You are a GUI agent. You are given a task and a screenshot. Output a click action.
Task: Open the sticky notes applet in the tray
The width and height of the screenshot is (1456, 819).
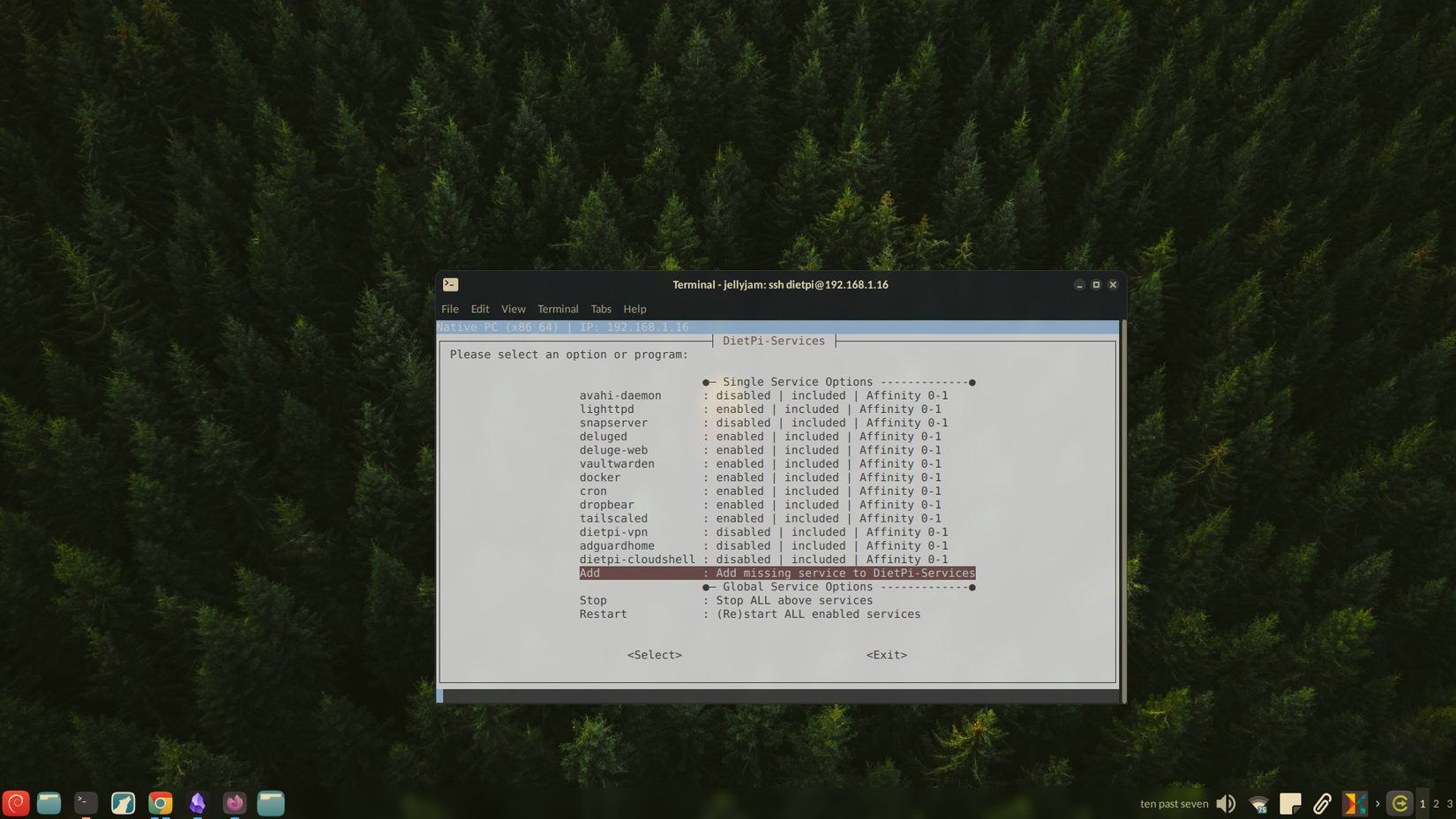click(x=1290, y=803)
